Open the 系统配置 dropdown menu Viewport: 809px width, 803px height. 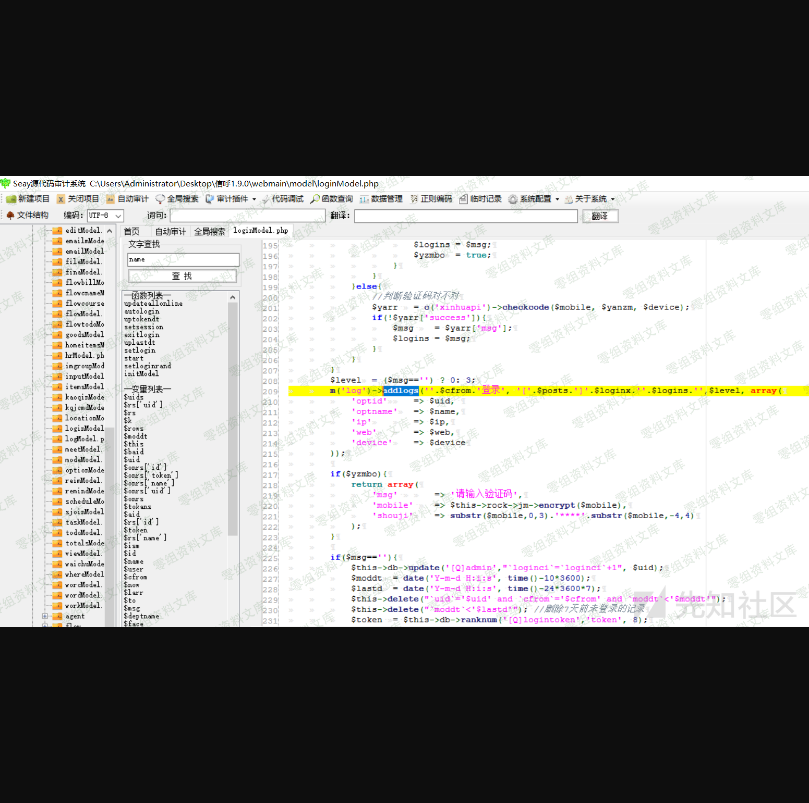535,199
